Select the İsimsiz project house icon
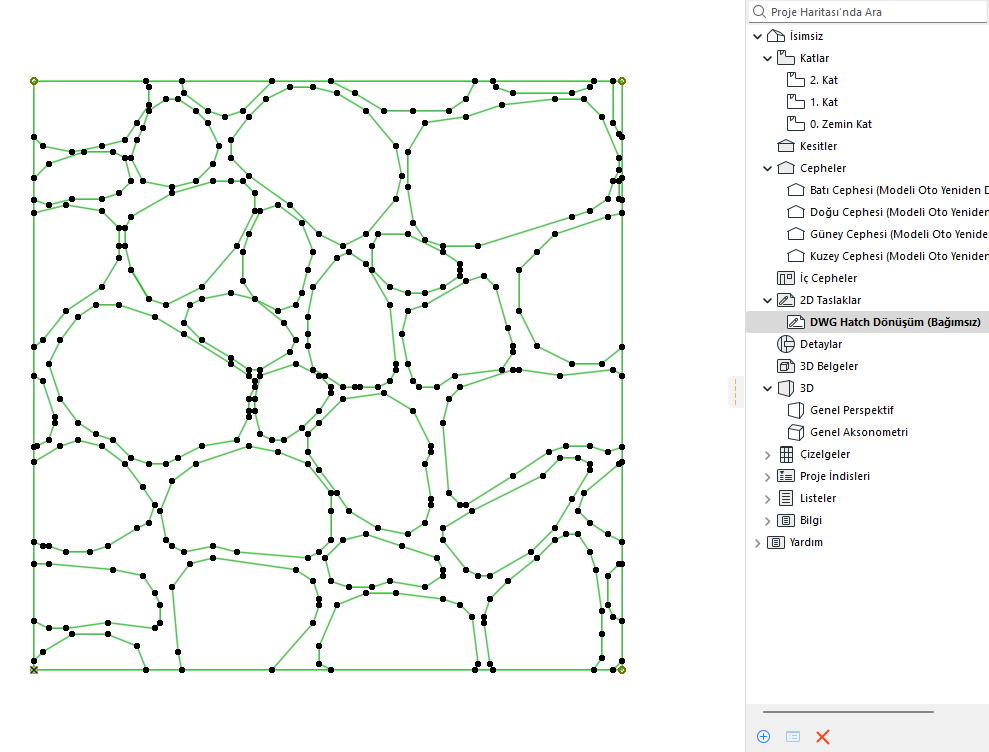The height and width of the screenshot is (752, 989). pos(775,36)
